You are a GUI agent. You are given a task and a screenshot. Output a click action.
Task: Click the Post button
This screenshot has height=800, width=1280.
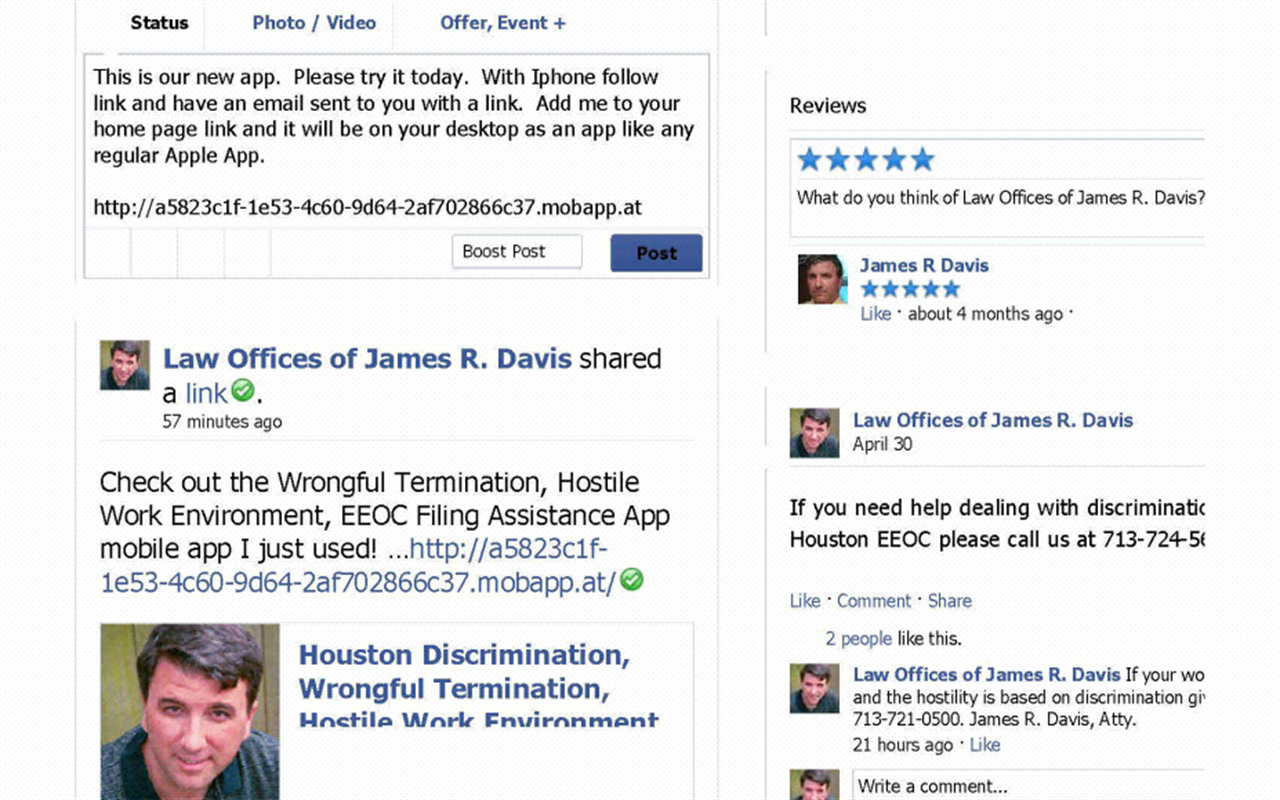[x=656, y=252]
